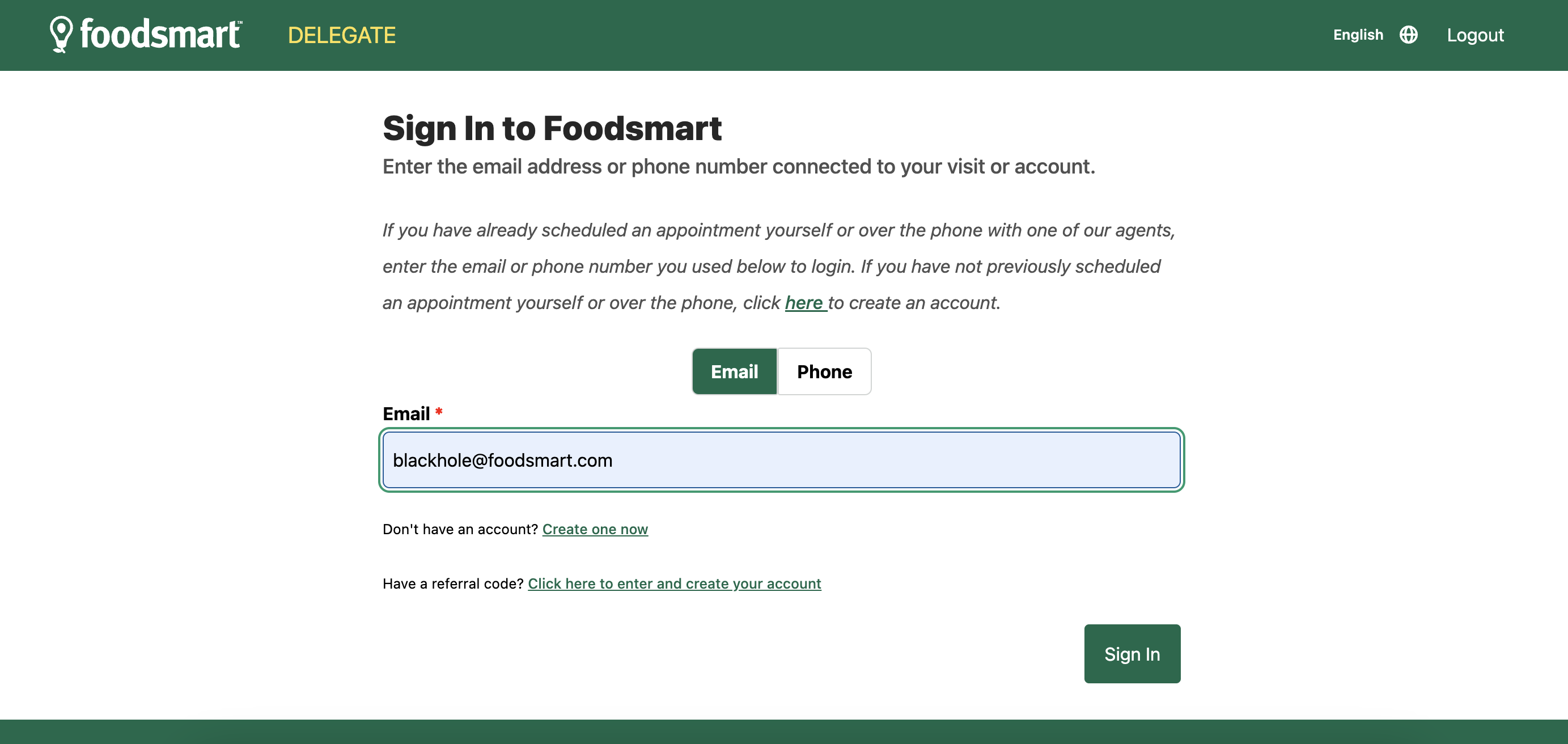
Task: Click the "Don't have an account?" text
Action: pyautogui.click(x=460, y=529)
